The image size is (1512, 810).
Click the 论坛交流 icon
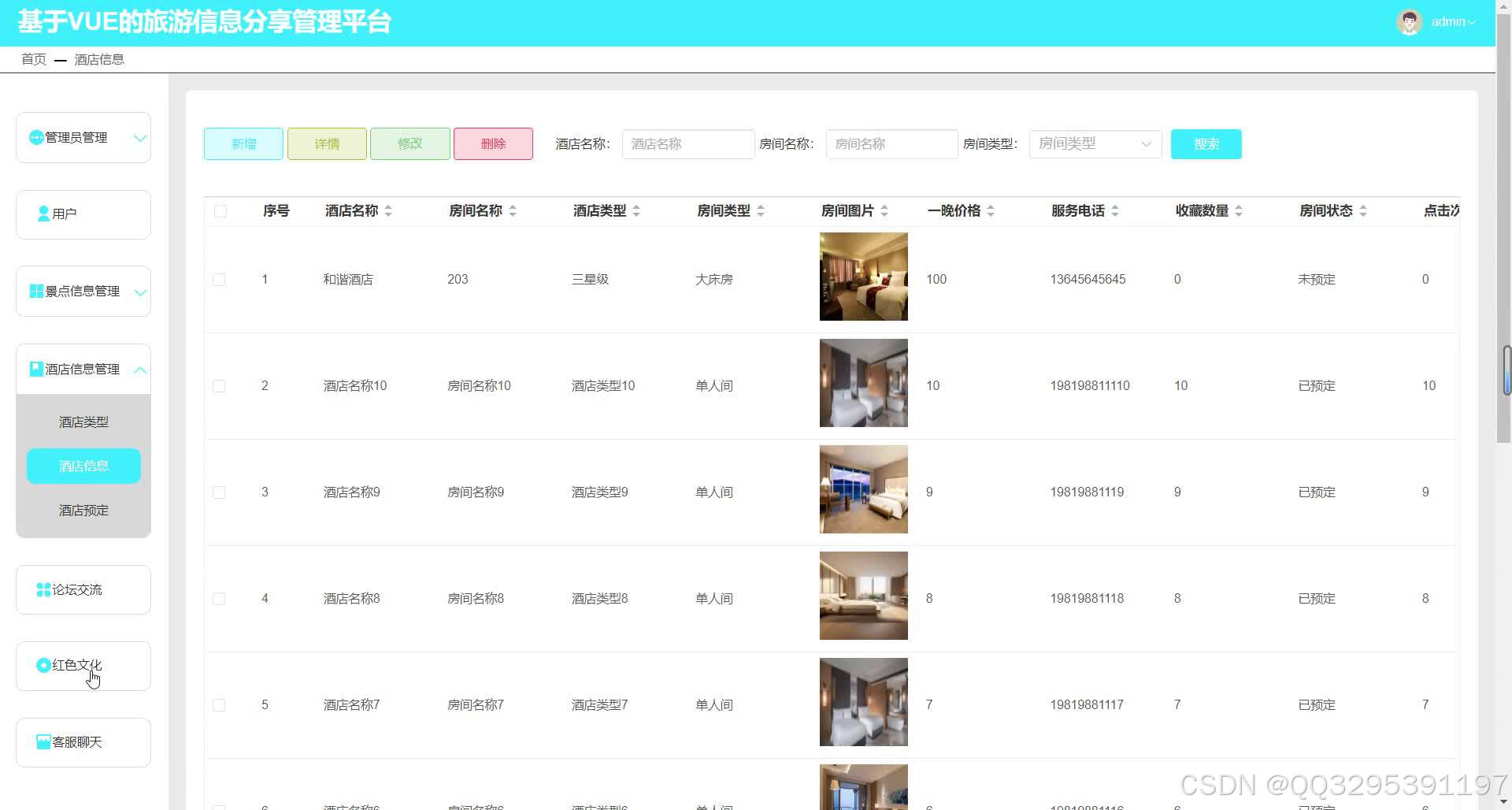pos(43,589)
